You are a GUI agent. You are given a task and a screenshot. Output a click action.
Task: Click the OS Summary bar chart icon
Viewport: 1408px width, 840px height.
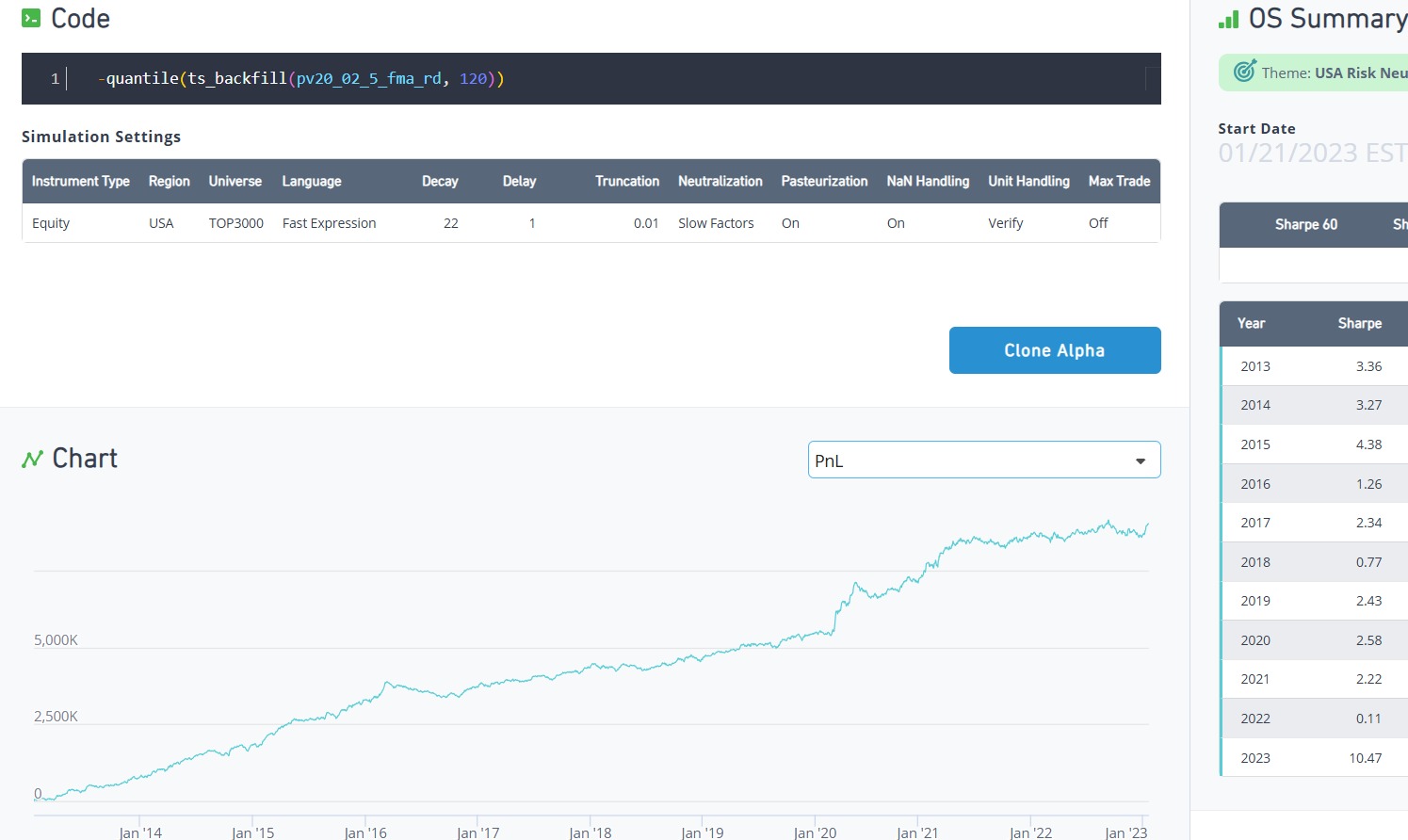1228,19
